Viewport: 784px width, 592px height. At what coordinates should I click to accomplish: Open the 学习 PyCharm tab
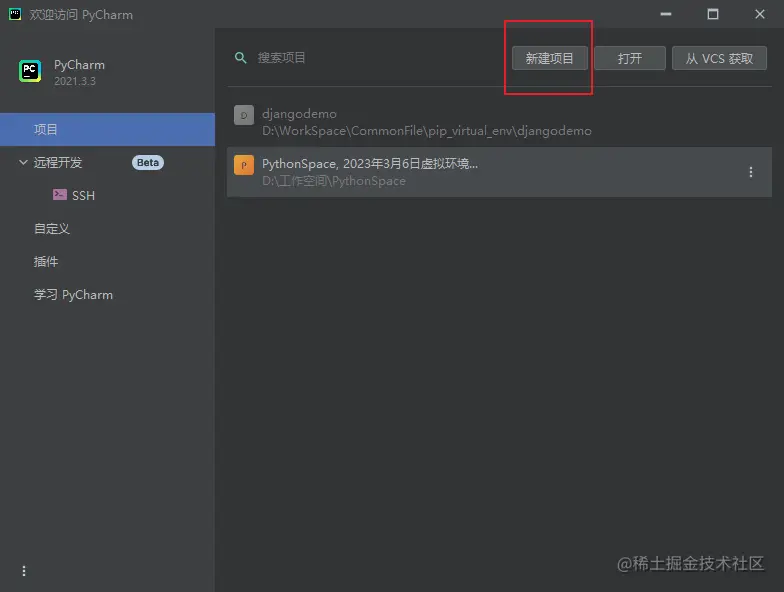tap(73, 295)
